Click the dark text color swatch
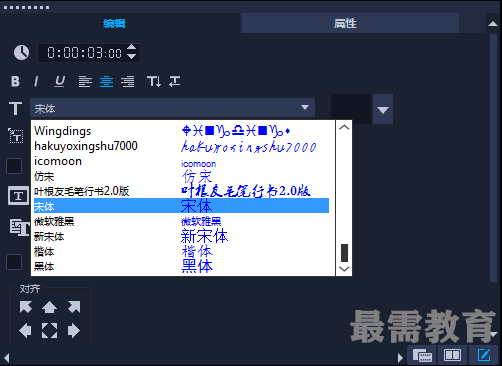The height and width of the screenshot is (366, 502). pyautogui.click(x=351, y=109)
